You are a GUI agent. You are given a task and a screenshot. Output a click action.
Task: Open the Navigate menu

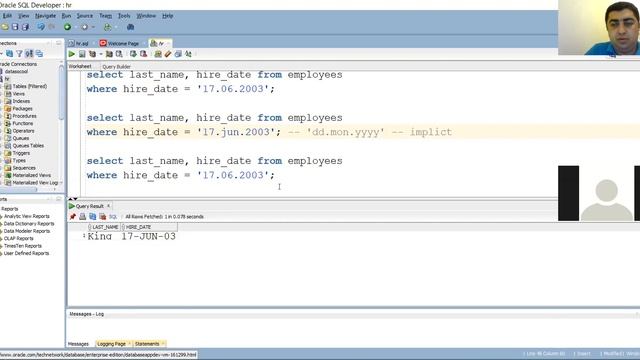point(45,16)
